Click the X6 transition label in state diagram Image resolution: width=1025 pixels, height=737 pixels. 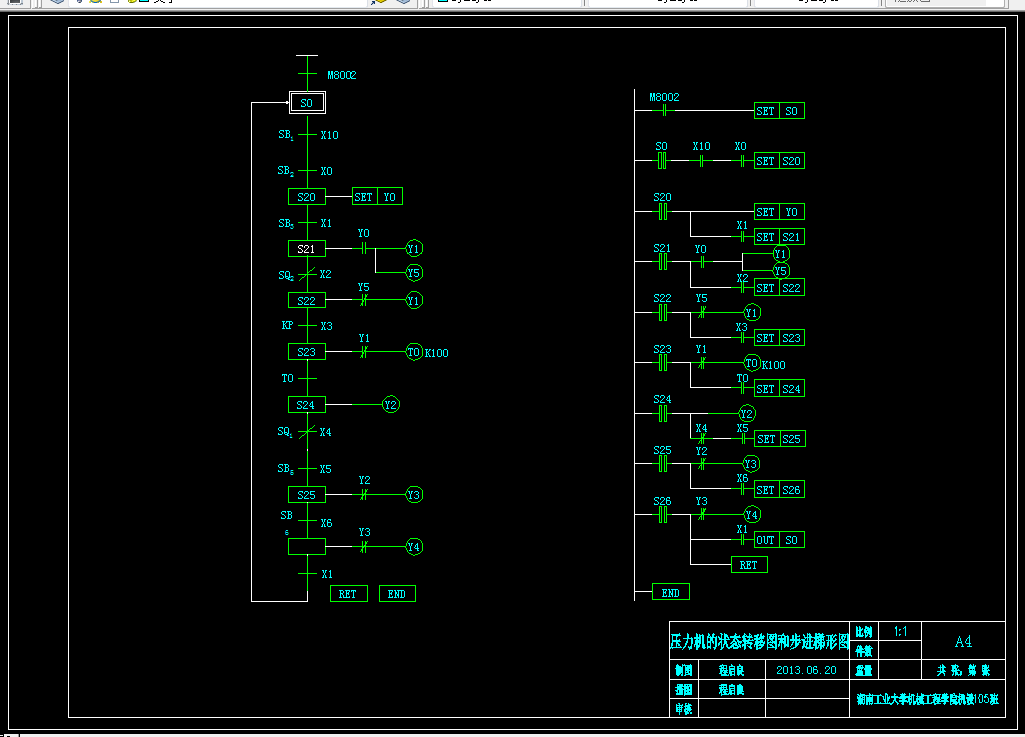coord(326,523)
